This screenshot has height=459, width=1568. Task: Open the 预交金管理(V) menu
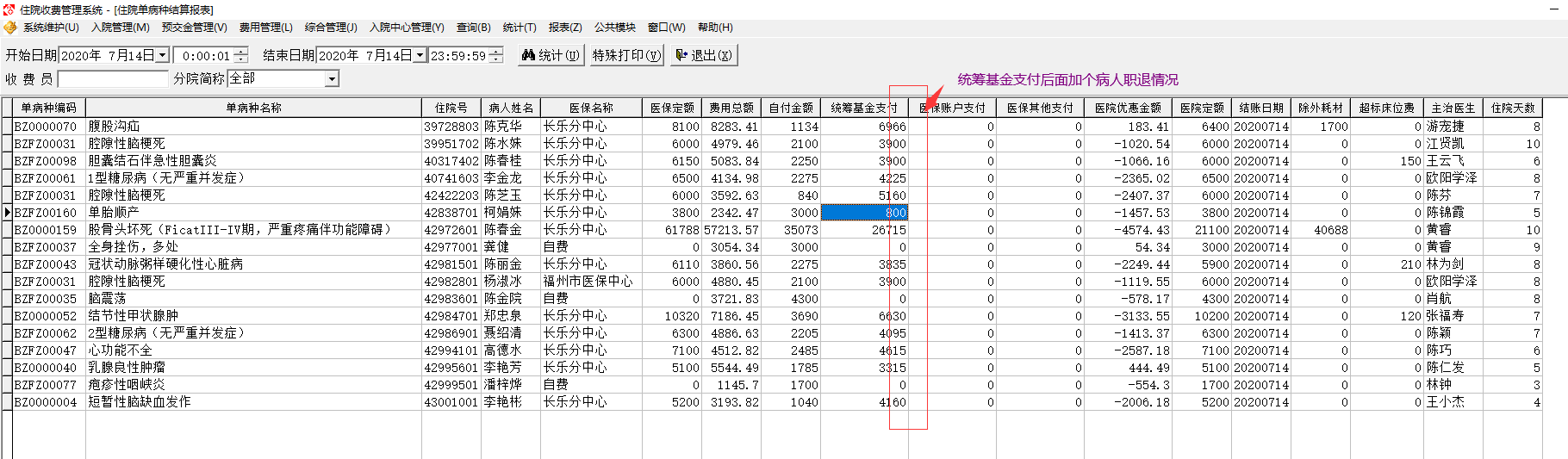(x=194, y=28)
